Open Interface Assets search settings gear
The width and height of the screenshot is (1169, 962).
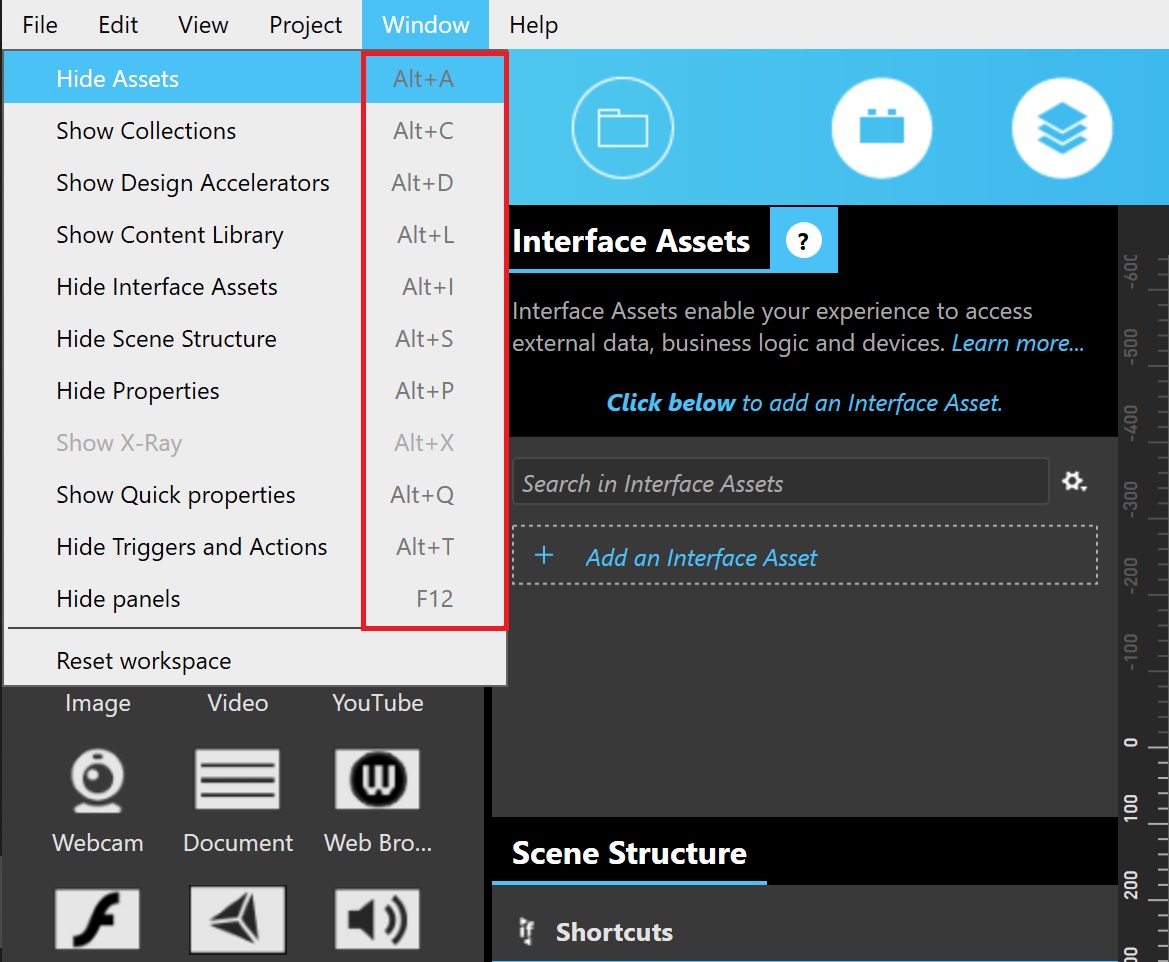click(1074, 482)
